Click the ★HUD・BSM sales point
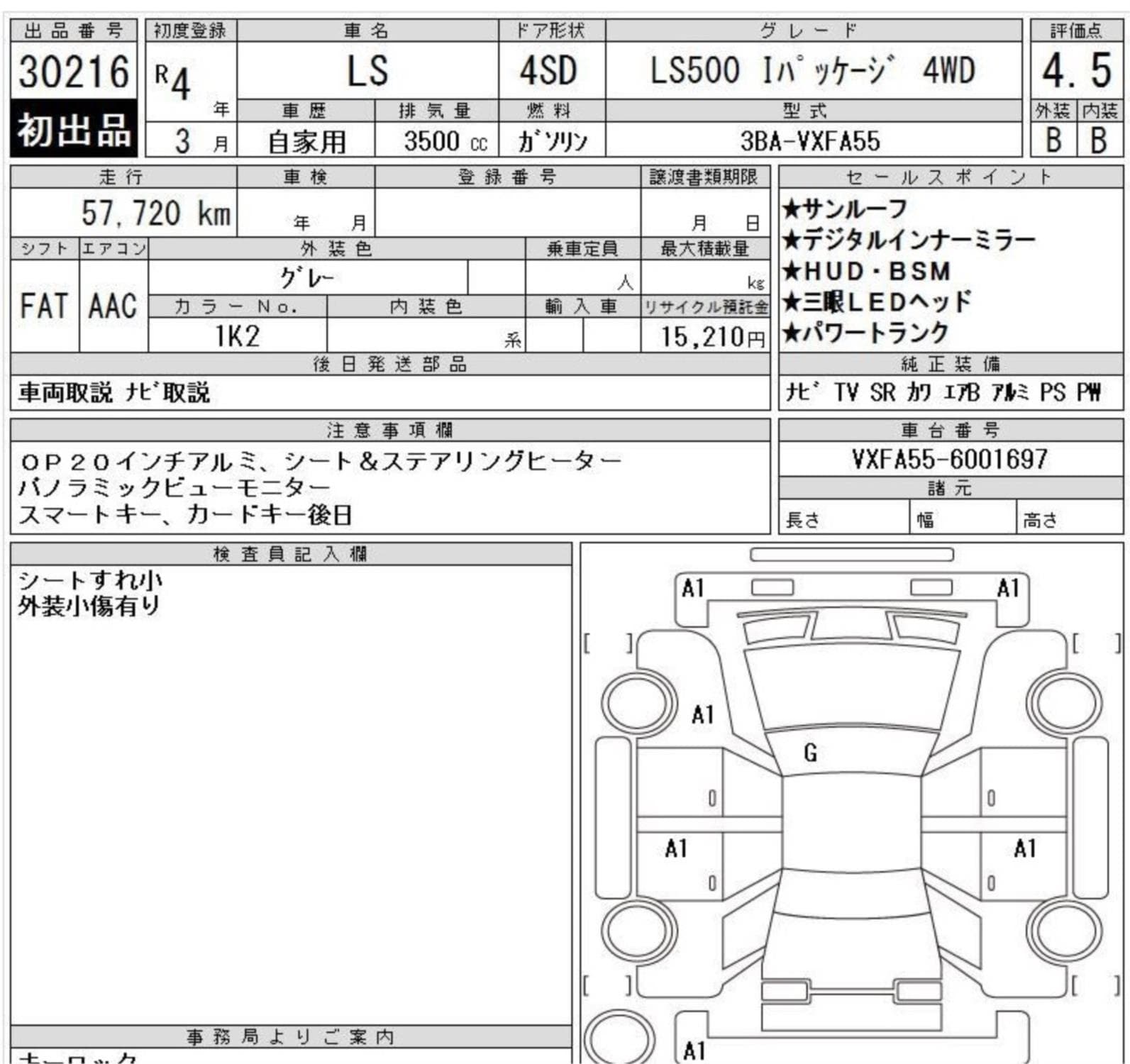 pyautogui.click(x=866, y=271)
